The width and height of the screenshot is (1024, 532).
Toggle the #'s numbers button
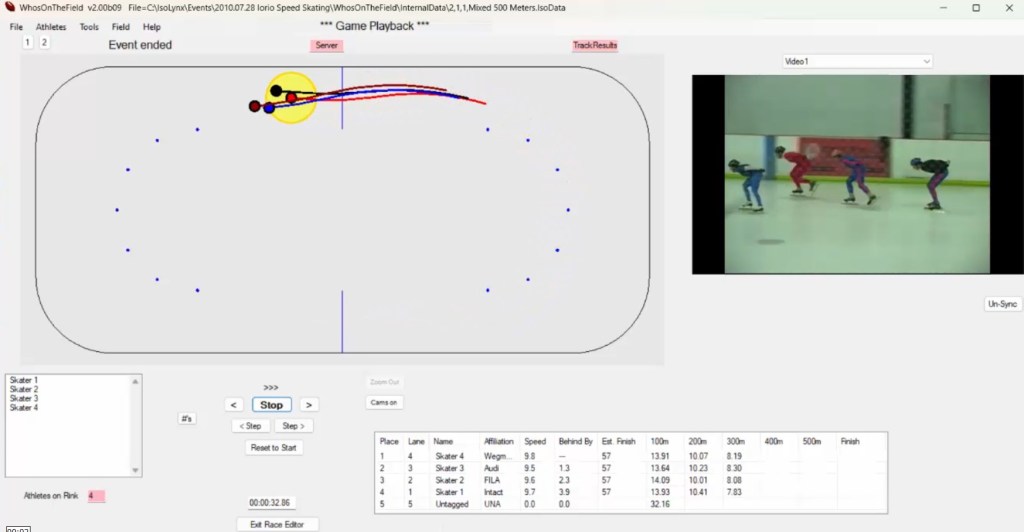(x=186, y=418)
